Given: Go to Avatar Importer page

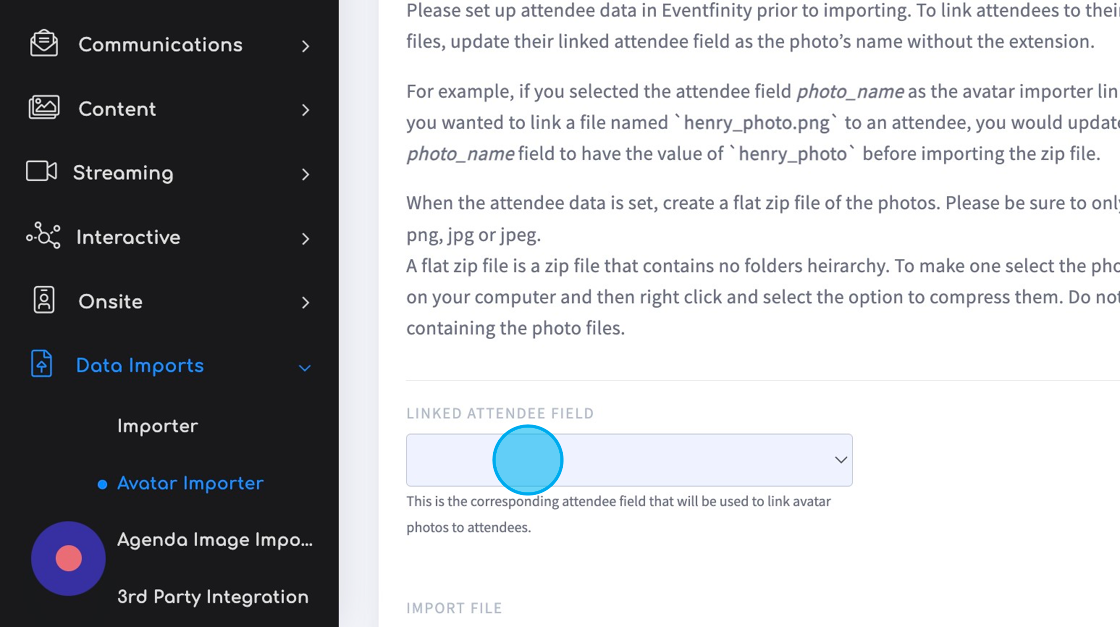Looking at the screenshot, I should coord(190,483).
